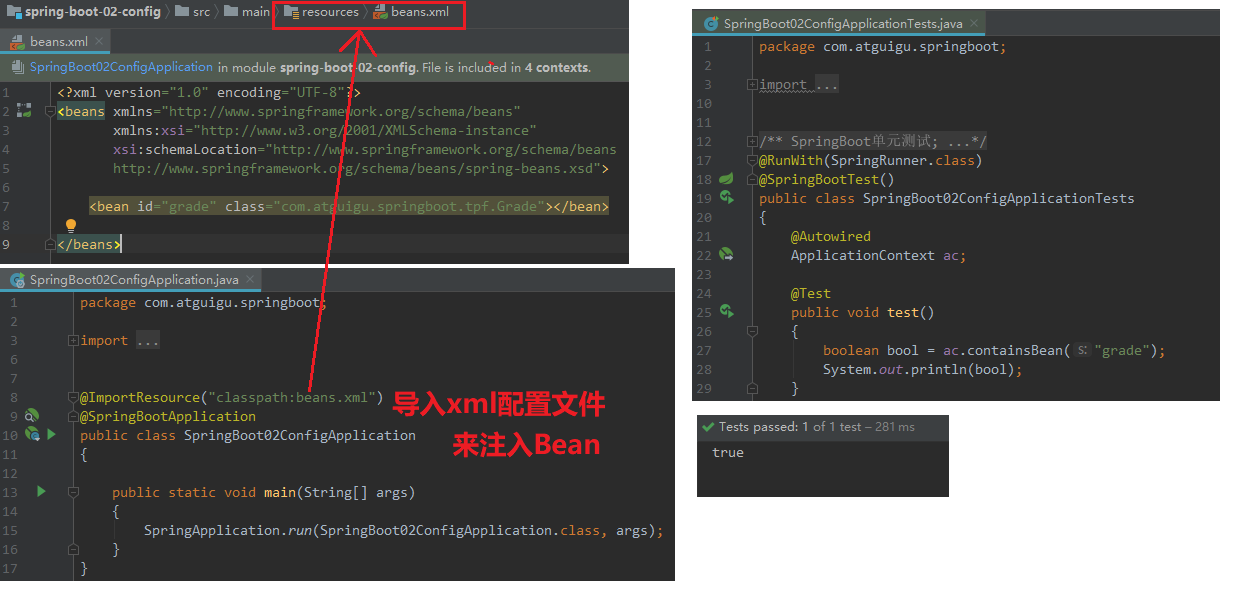Click line number 15 in Application.java gutter
Image resolution: width=1243 pixels, height=599 pixels.
coord(10,531)
